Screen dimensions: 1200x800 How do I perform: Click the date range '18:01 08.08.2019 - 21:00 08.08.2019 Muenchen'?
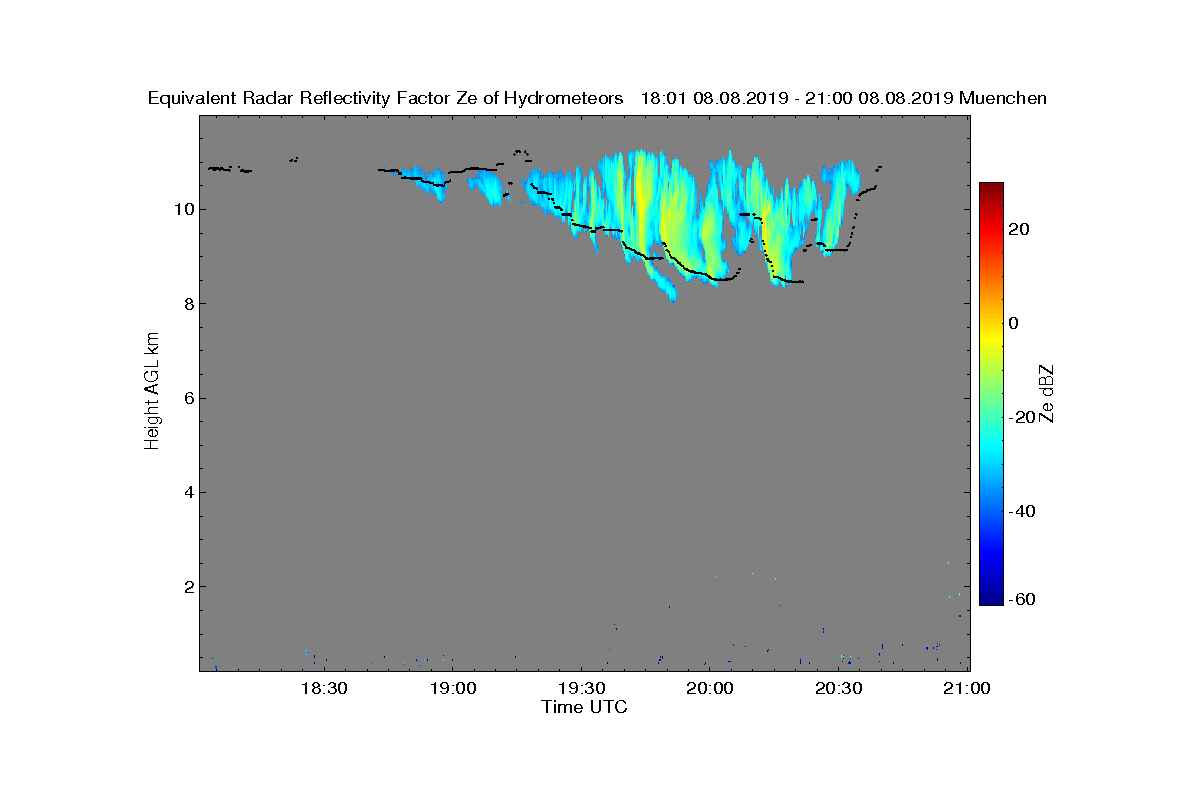[x=844, y=98]
